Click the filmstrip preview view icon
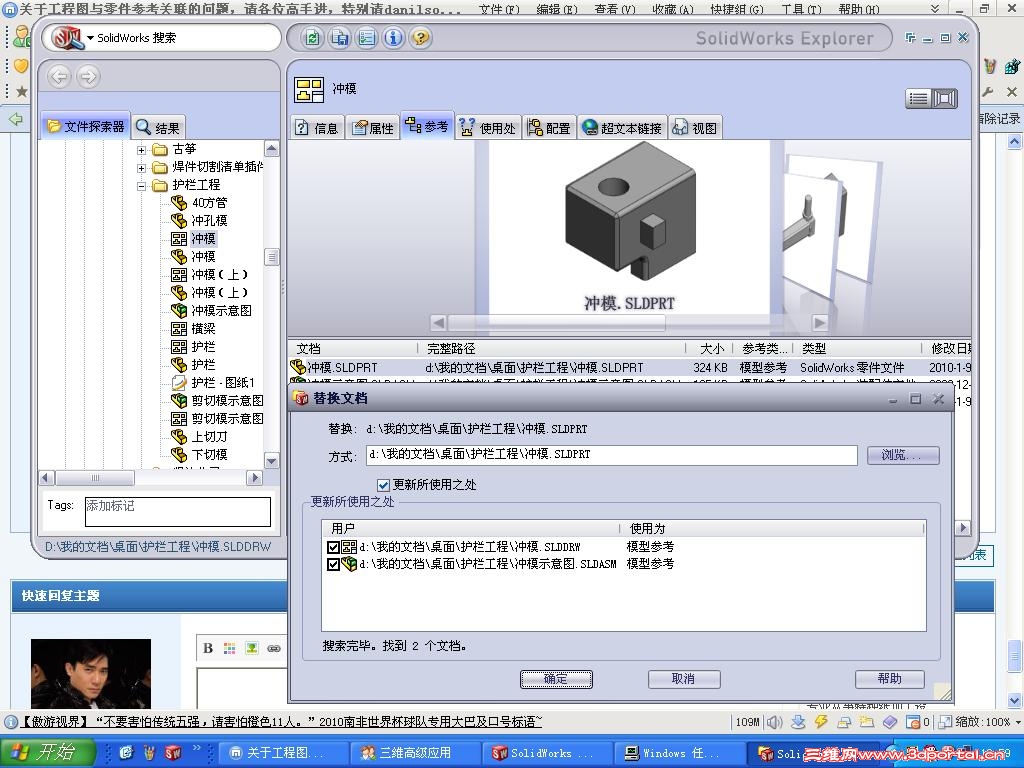The image size is (1024, 768). coord(945,99)
